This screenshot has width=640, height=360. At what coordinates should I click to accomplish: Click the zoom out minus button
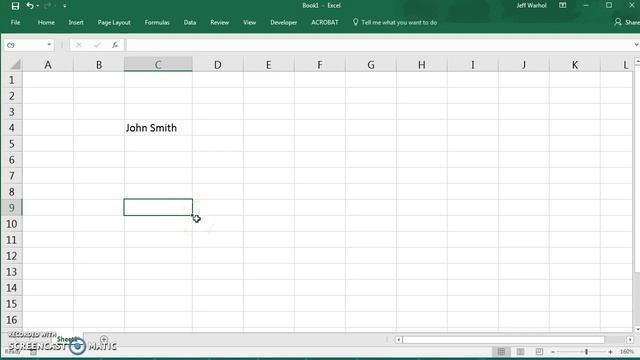[553, 352]
